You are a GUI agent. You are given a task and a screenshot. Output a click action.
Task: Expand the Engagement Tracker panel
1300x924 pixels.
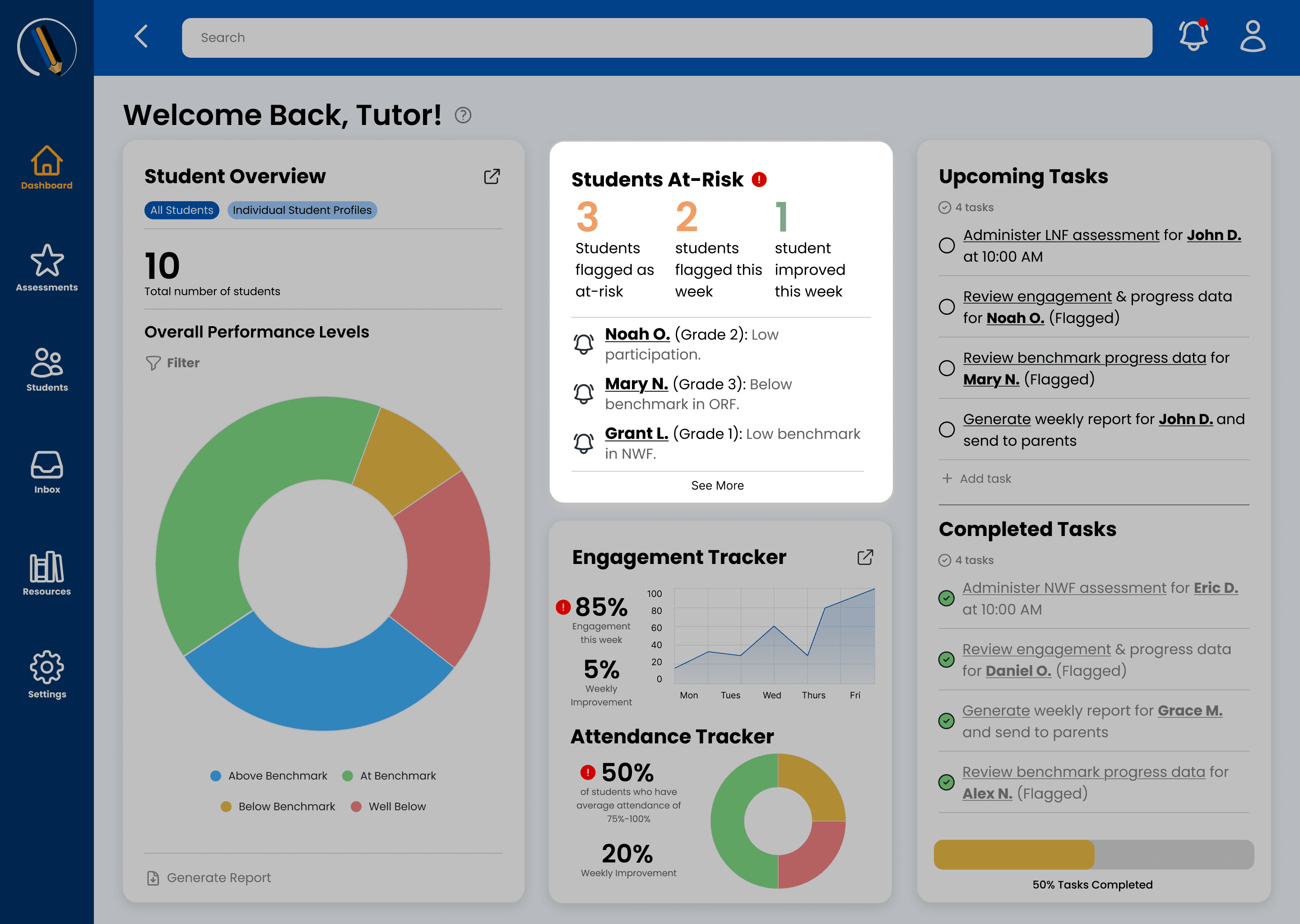[864, 557]
